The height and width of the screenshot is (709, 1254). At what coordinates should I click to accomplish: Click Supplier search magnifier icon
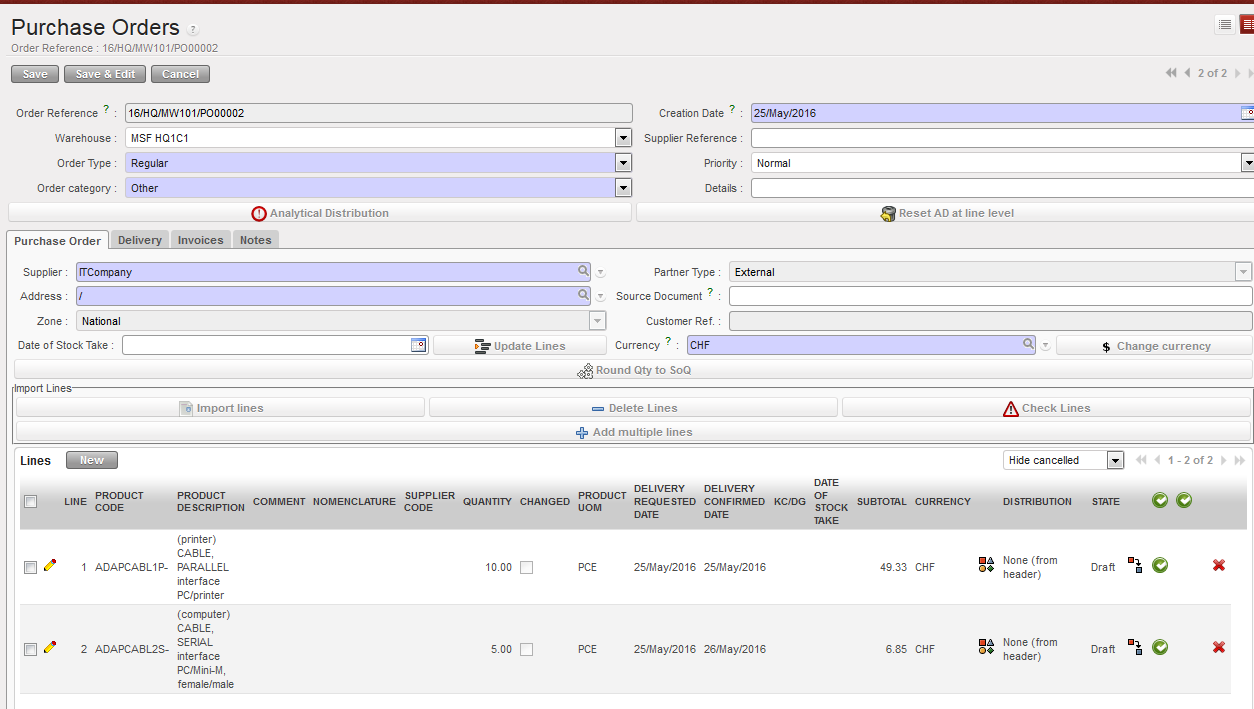click(x=583, y=271)
